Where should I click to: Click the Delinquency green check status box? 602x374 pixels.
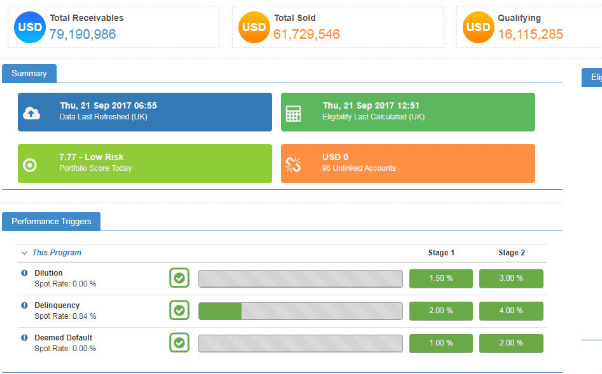click(179, 310)
